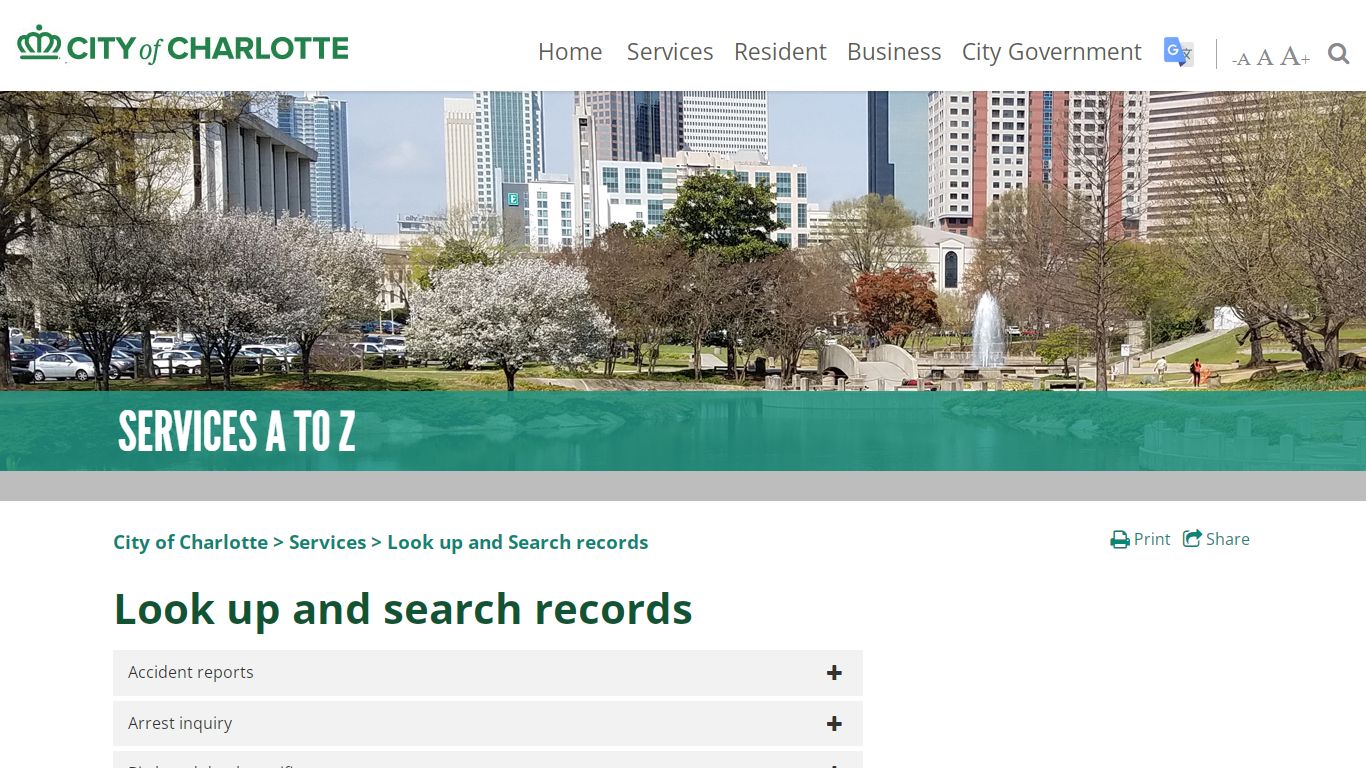The image size is (1366, 768).
Task: Click the Look up and search records heading
Action: 403,609
